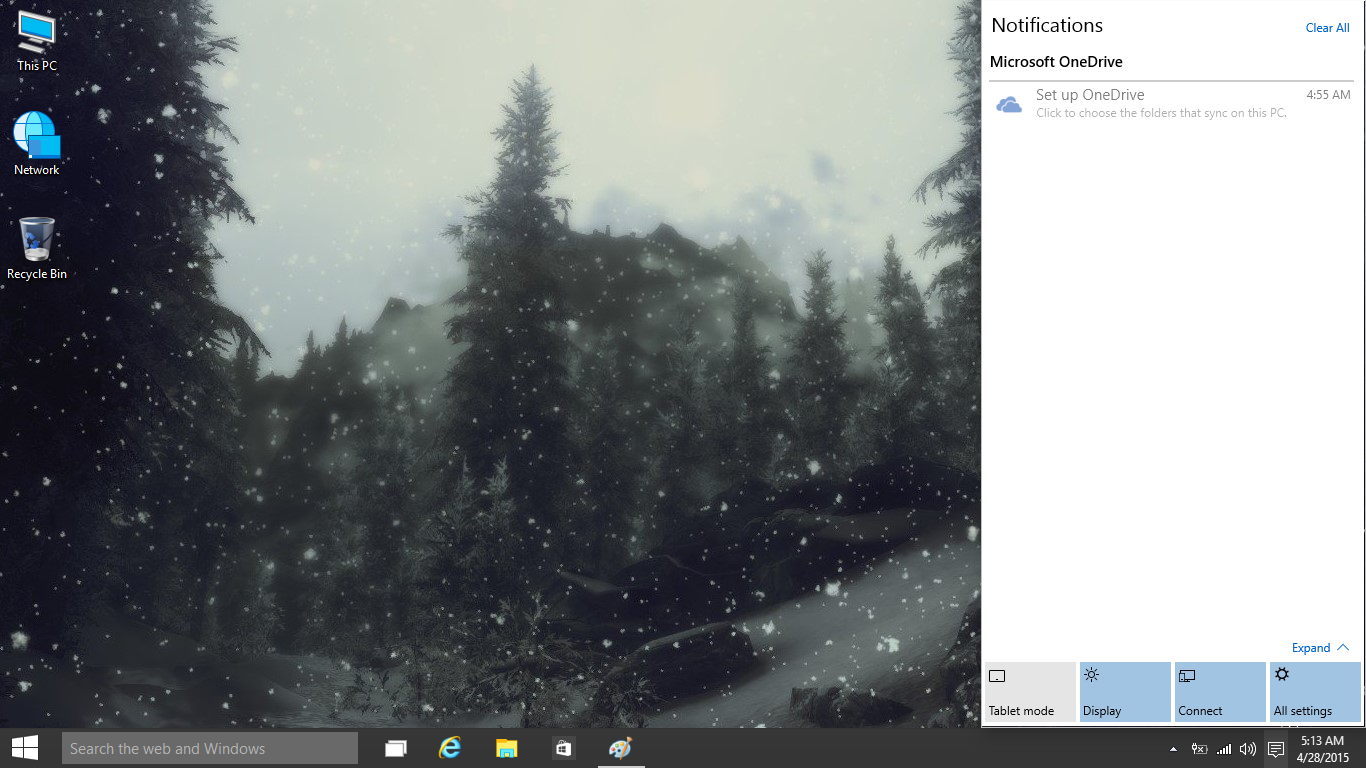
Task: Open the network signal tray icon
Action: [x=1224, y=749]
